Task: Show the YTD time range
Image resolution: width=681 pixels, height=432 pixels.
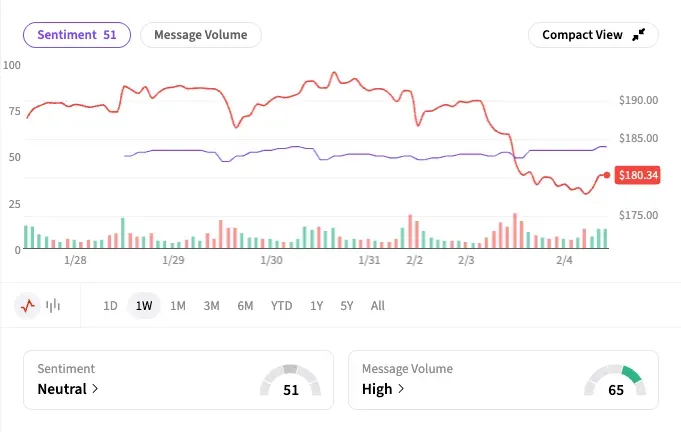Action: coord(281,306)
